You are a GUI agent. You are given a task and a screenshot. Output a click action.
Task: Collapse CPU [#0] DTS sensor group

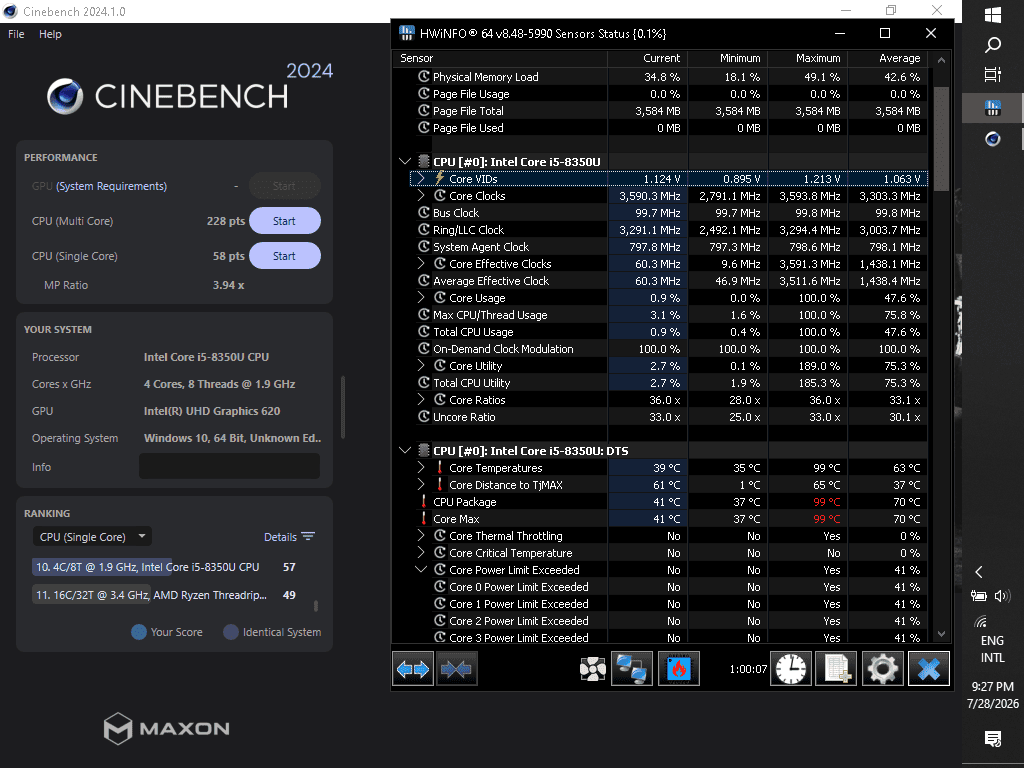[405, 451]
